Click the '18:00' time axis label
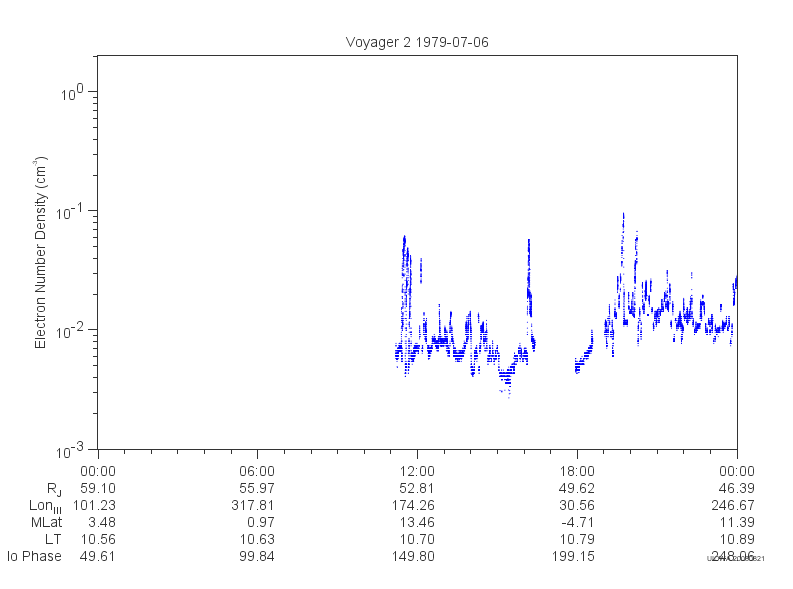 577,471
